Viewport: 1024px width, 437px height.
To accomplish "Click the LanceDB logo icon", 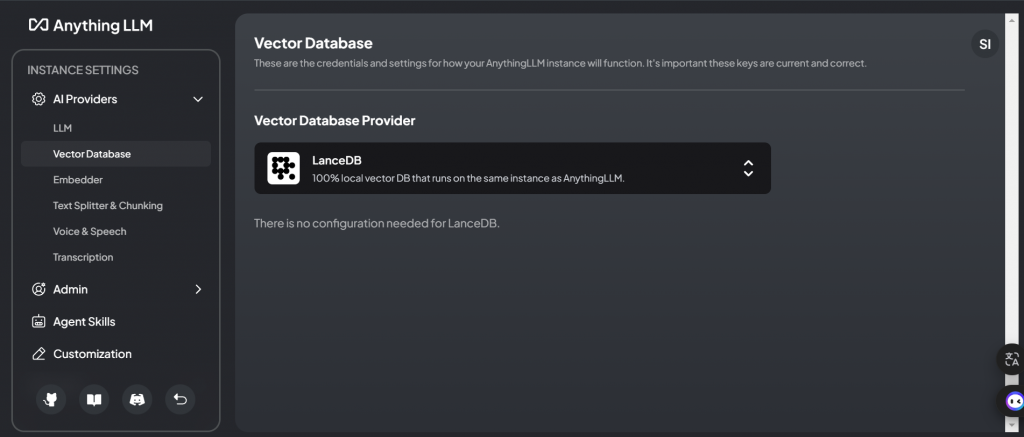I will click(284, 168).
